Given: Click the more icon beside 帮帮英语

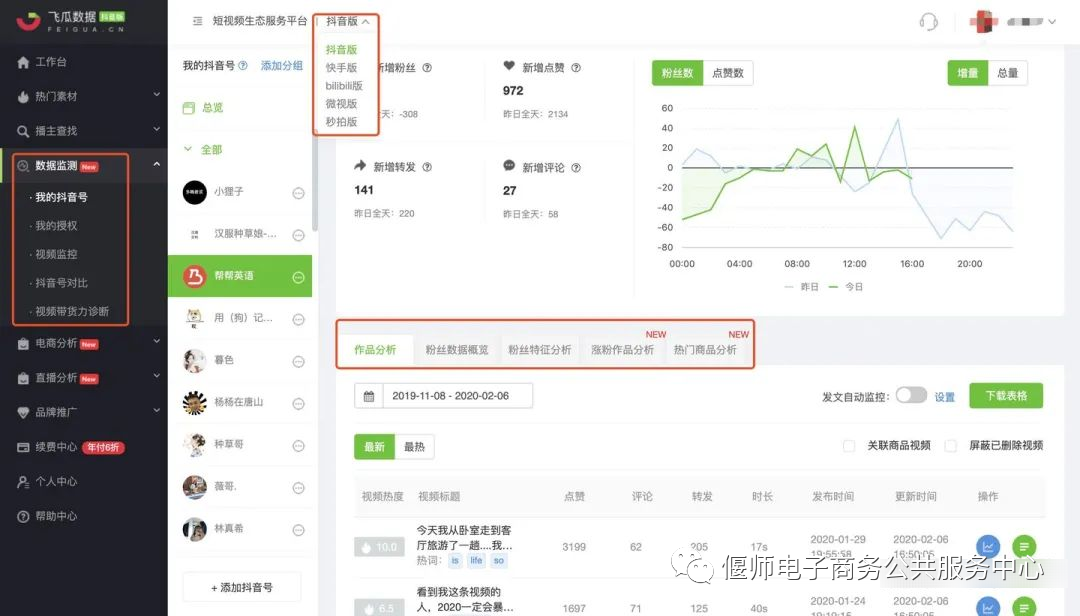Looking at the screenshot, I should click(298, 277).
